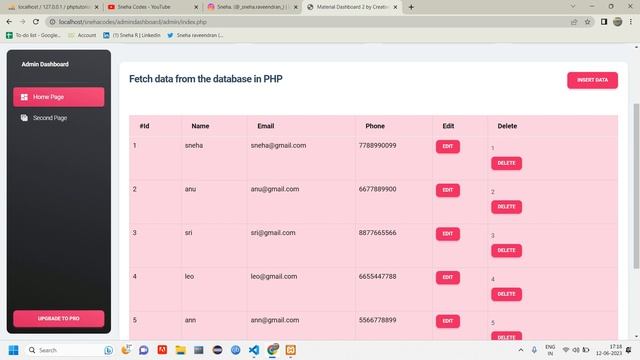Image resolution: width=640 pixels, height=360 pixels.
Task: Open the notifications icon in tray
Action: click(x=629, y=350)
